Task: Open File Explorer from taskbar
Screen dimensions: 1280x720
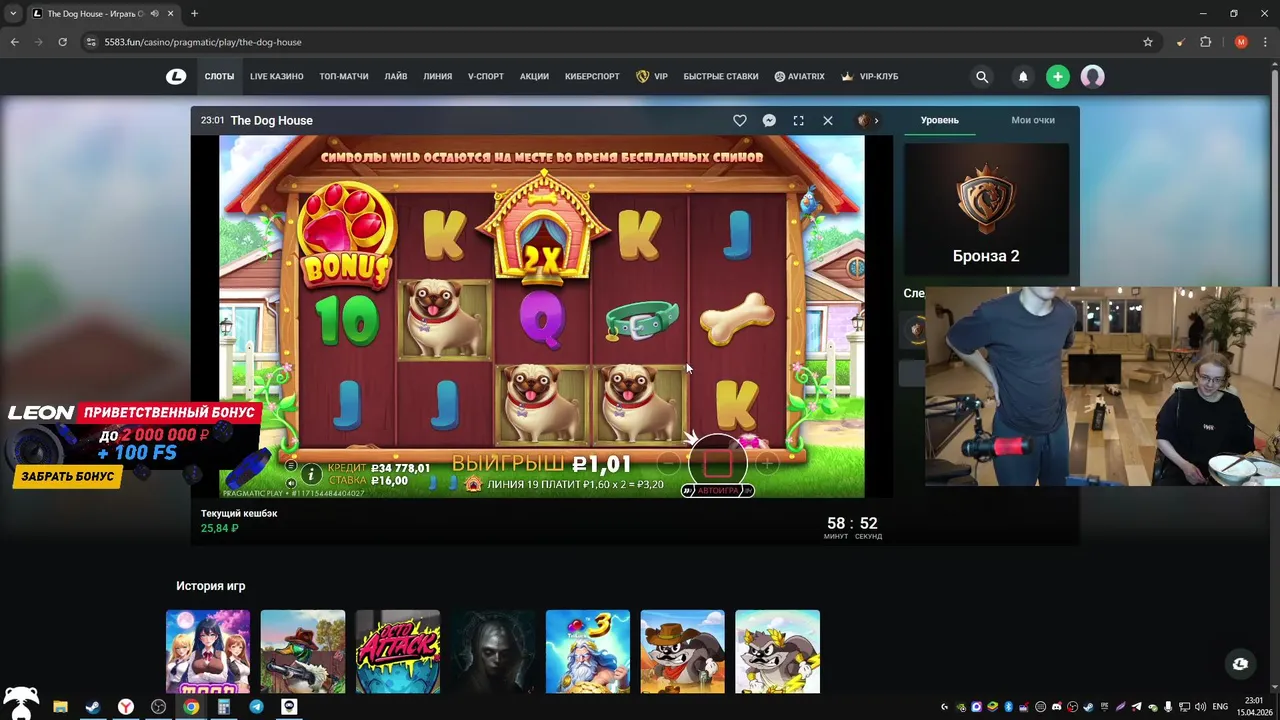Action: coord(60,707)
